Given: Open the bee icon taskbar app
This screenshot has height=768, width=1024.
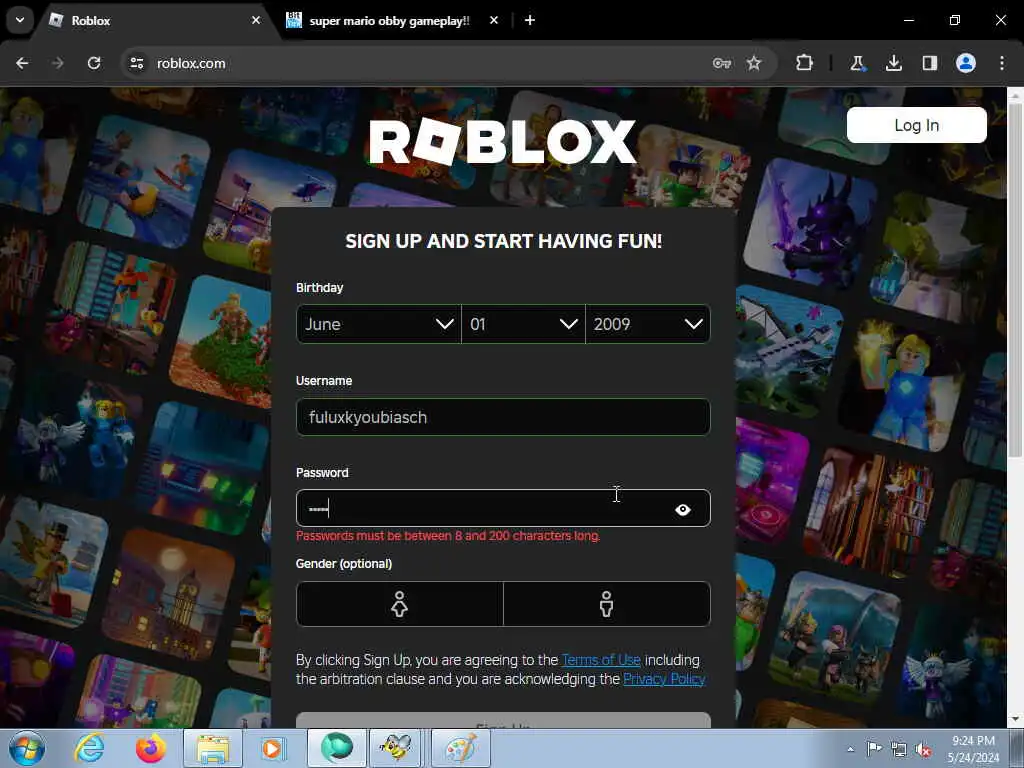Looking at the screenshot, I should [396, 748].
